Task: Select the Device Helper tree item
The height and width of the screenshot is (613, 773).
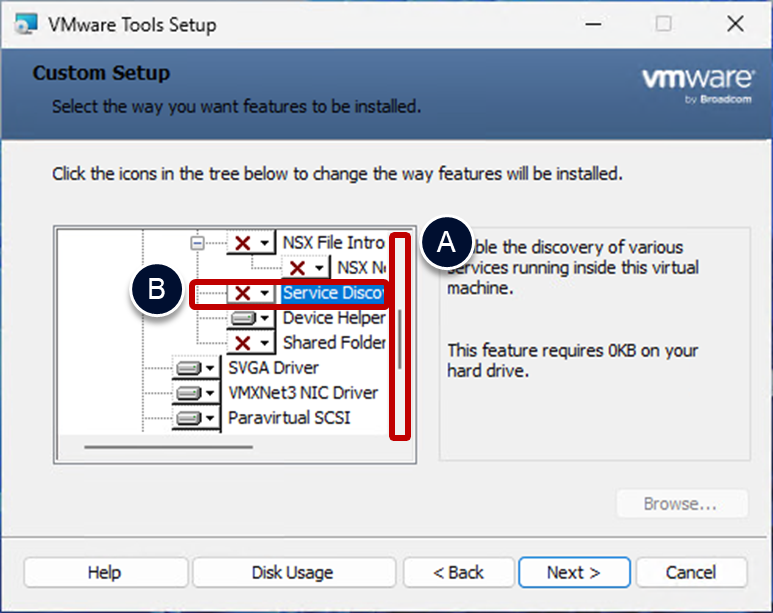Action: (334, 318)
